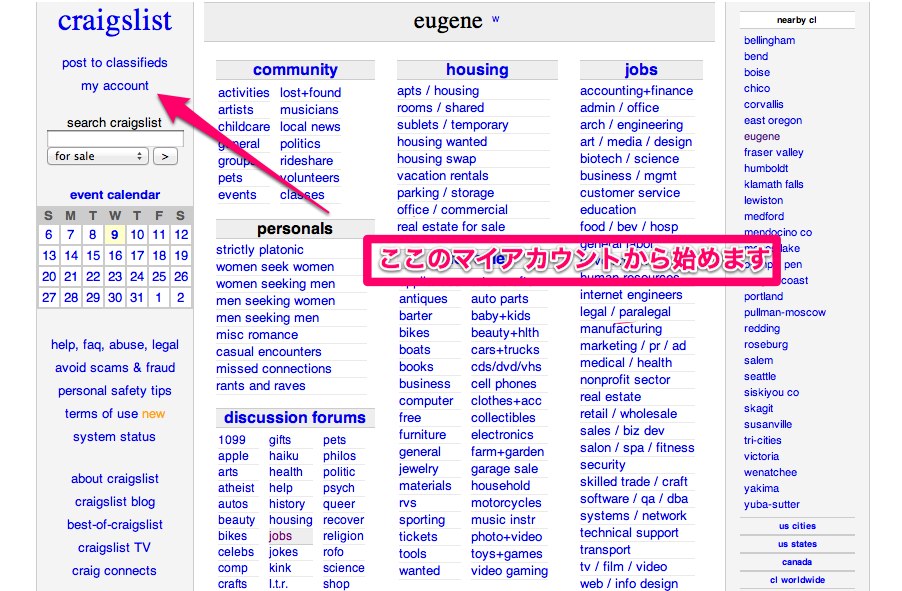Viewport: 902px width, 591px height.
Task: Open 'apts / housing' listings
Action: click(x=438, y=91)
